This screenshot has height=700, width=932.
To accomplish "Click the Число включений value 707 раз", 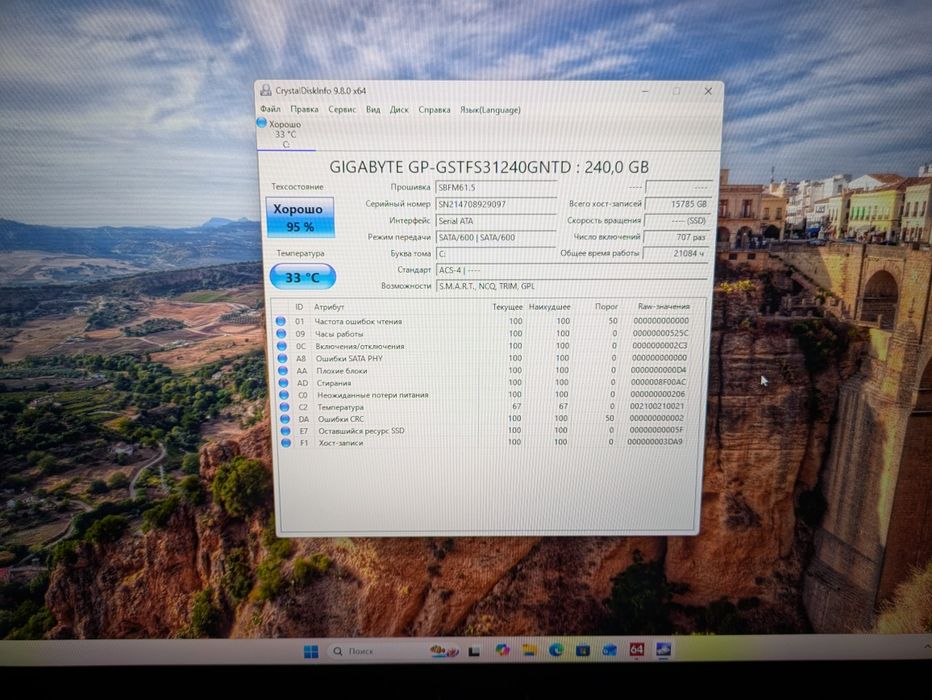I will click(677, 237).
